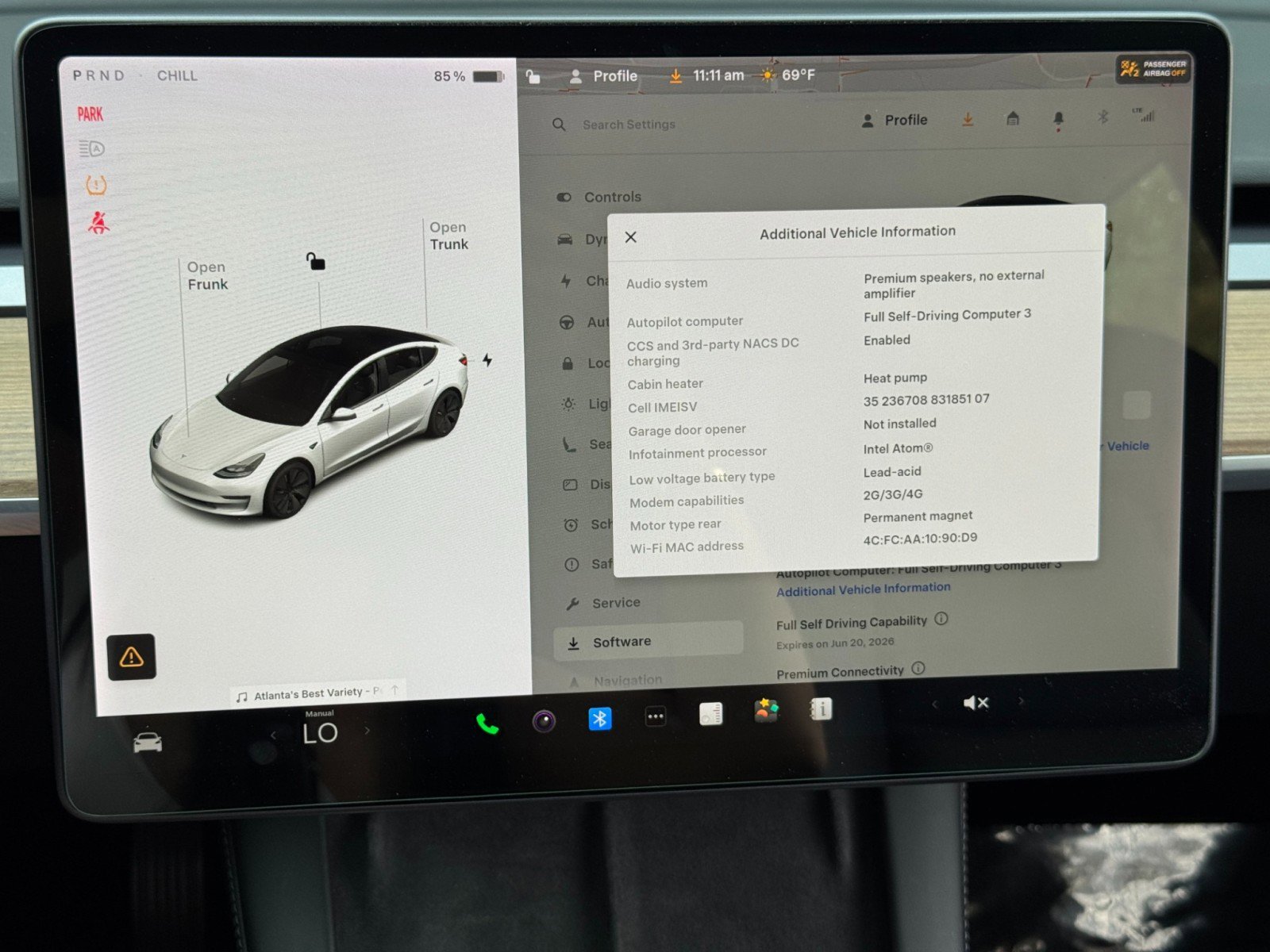The image size is (1270, 952).
Task: Open the Service settings section
Action: tap(618, 602)
